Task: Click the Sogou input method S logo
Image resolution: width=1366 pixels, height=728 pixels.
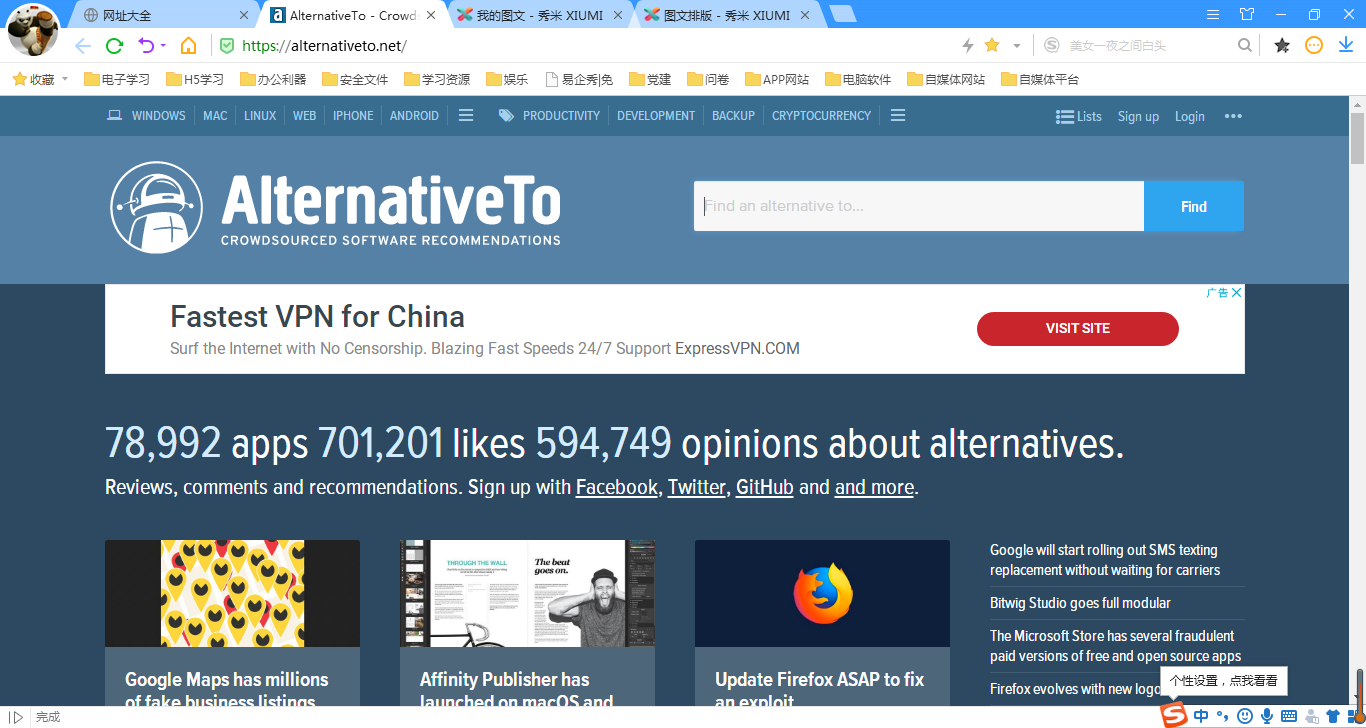Action: tap(1174, 715)
